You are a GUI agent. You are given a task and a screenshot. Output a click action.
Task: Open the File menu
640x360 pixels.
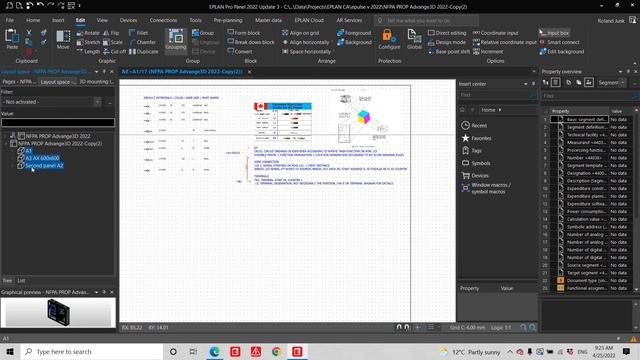click(x=10, y=20)
